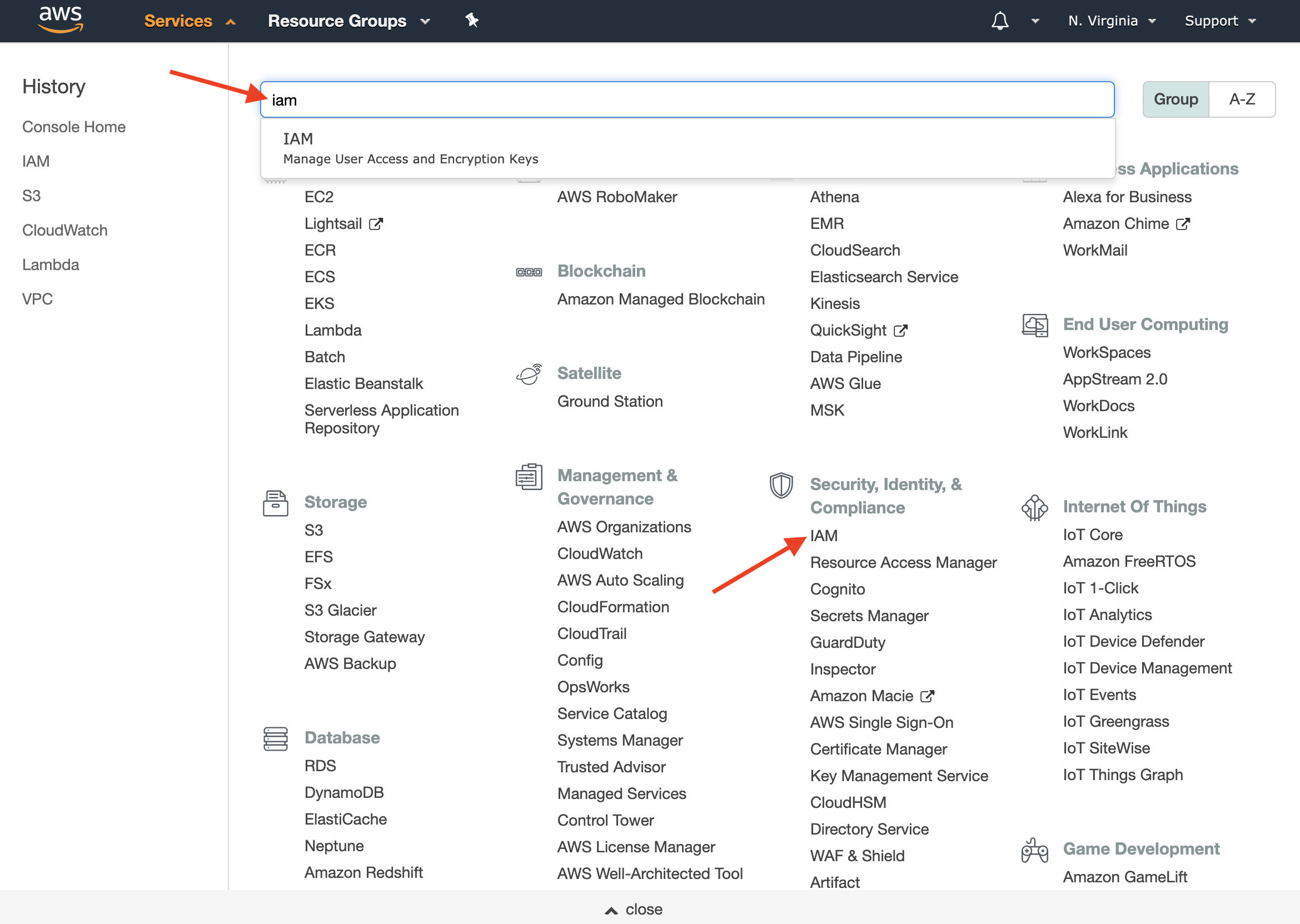The image size is (1300, 924).
Task: Open Amazon GameLift
Action: 1125,877
